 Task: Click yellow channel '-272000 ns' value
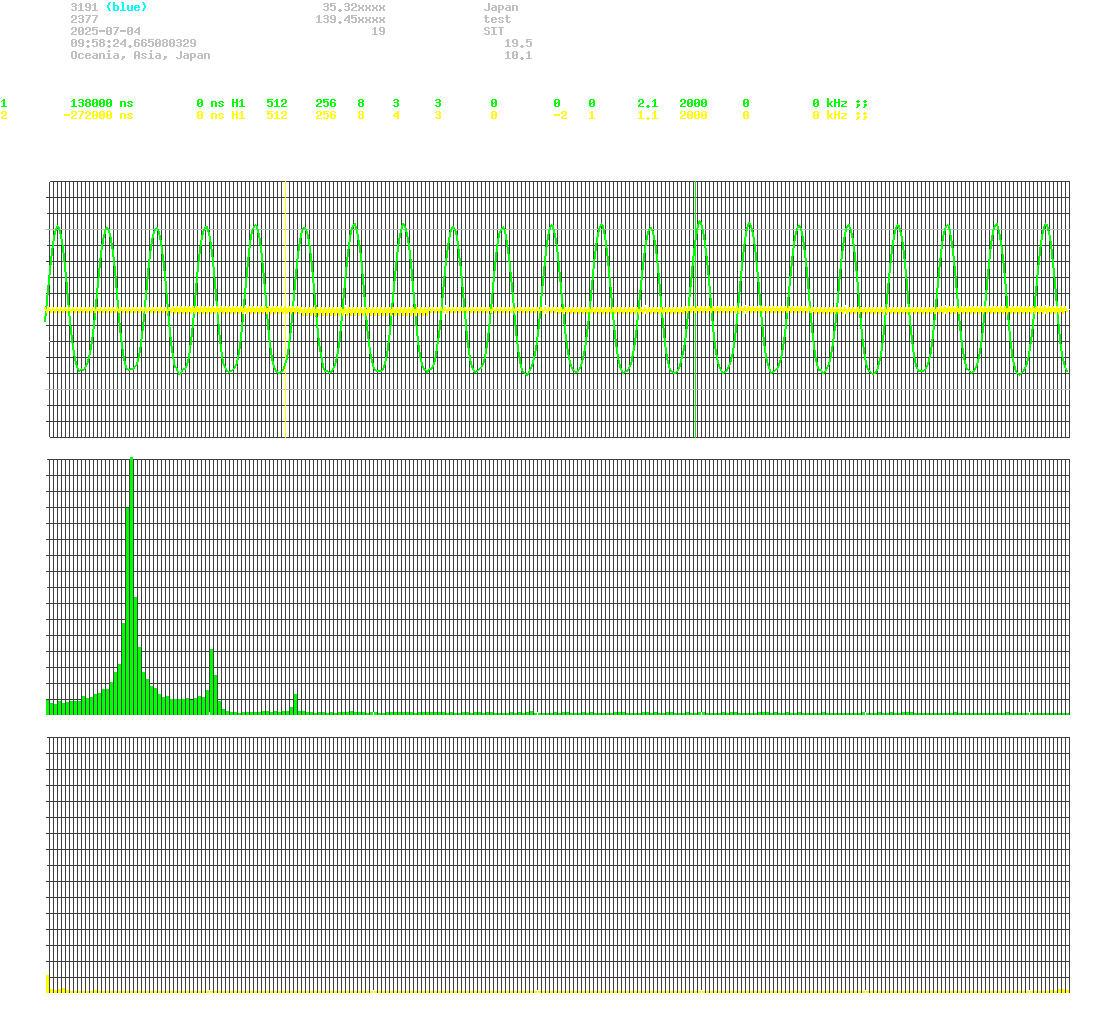(98, 115)
